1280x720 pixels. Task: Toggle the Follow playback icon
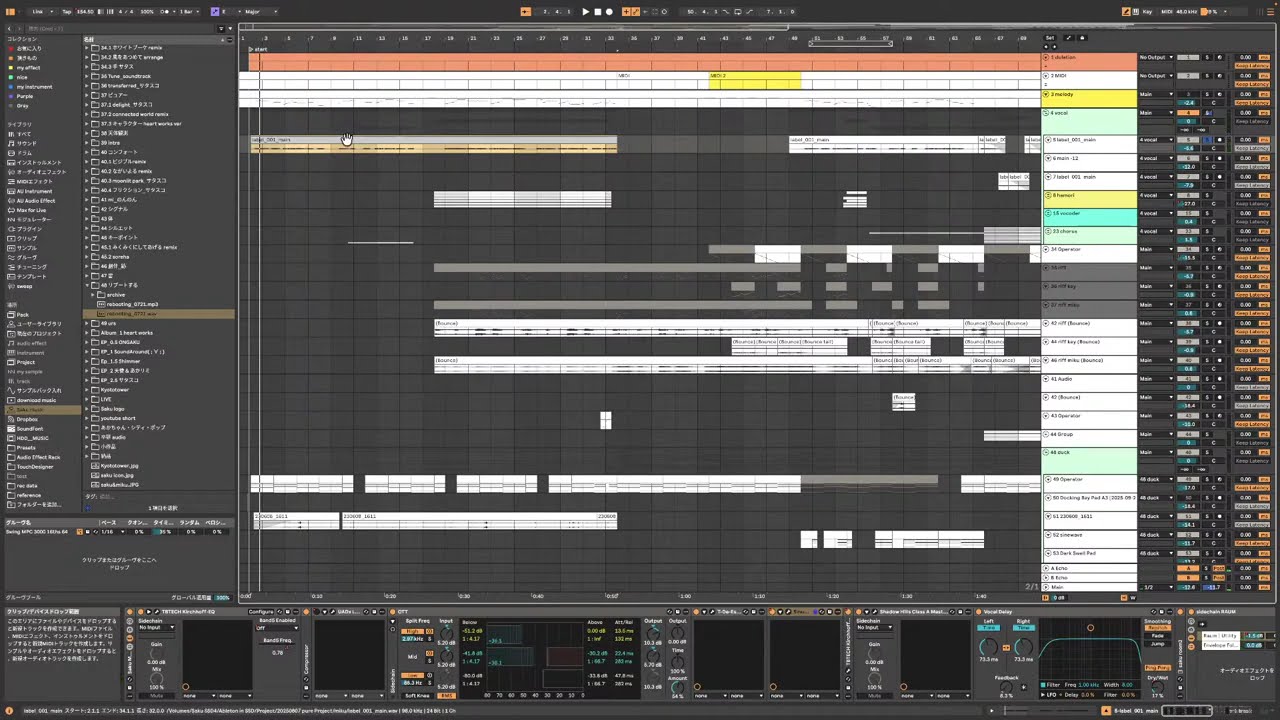526,12
